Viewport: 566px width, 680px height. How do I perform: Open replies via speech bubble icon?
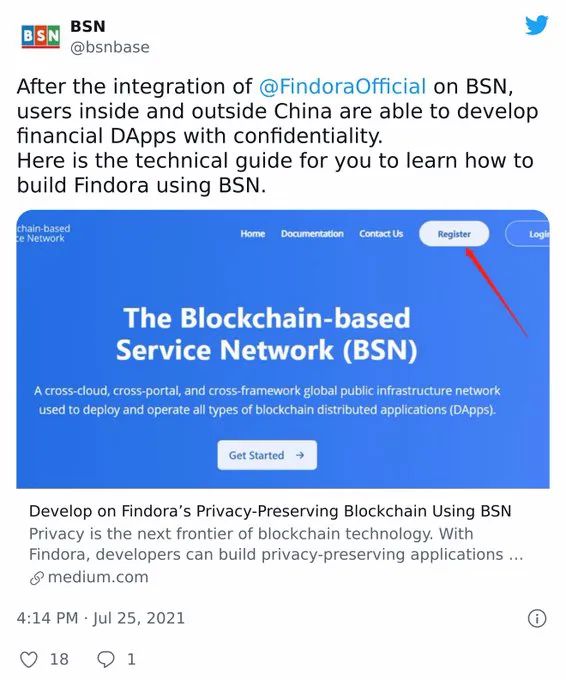coord(105,660)
